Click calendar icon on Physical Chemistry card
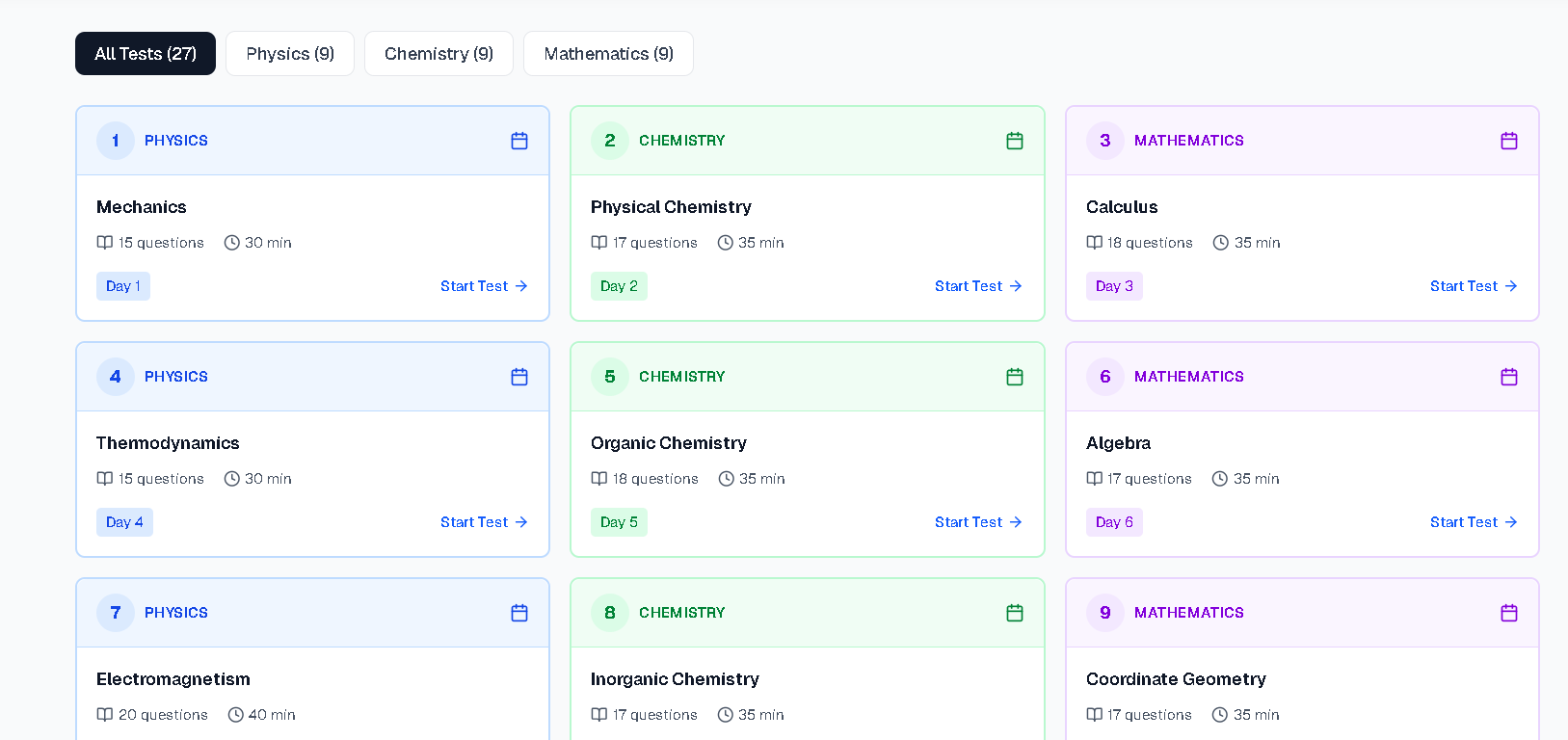The image size is (1568, 740). coord(1014,141)
